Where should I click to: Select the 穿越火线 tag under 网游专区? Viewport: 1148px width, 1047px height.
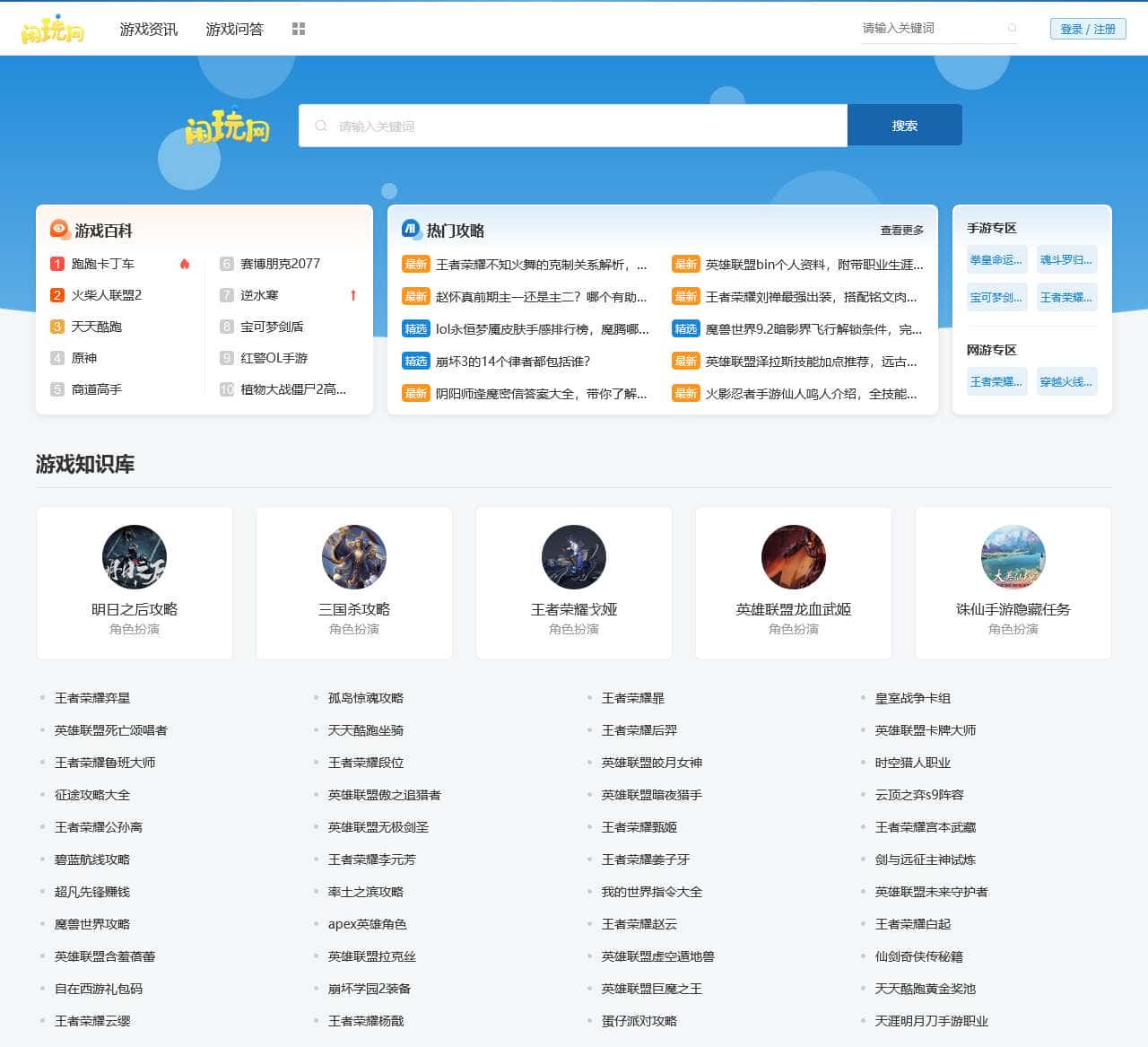click(x=1067, y=381)
